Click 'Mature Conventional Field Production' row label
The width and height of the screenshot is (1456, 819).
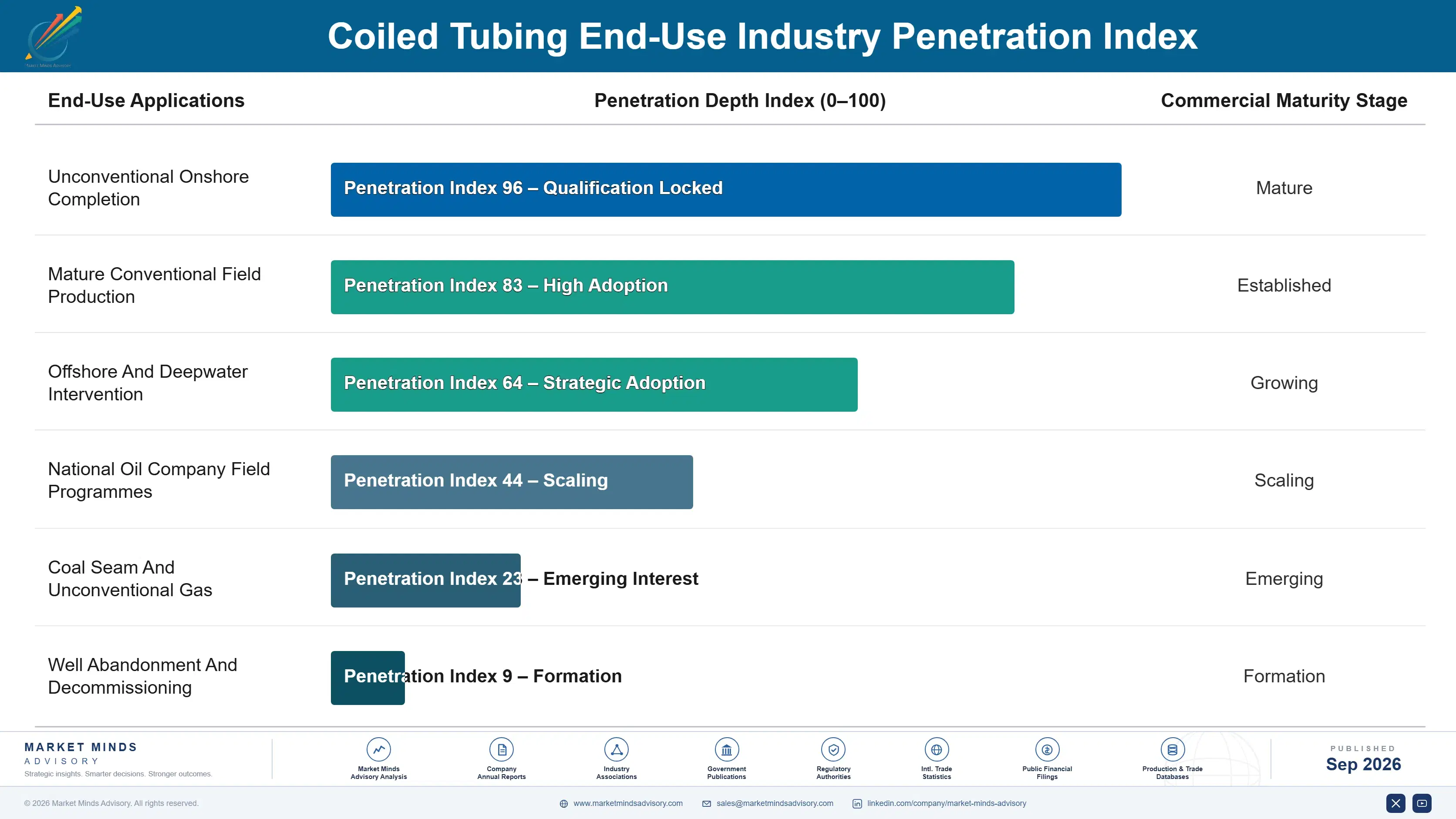coord(154,285)
